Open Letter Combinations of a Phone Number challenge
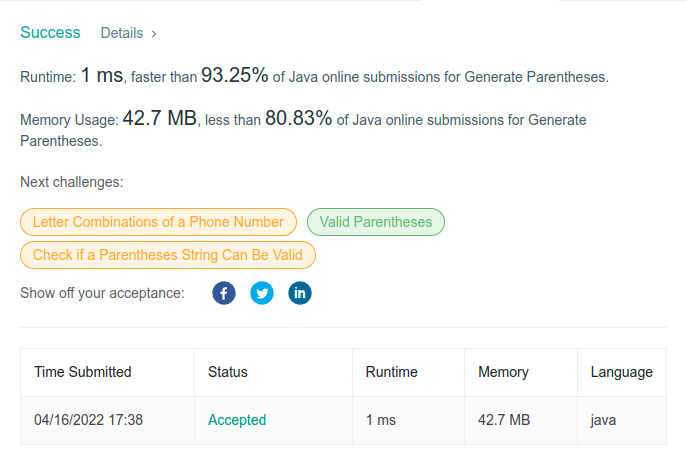Image resolution: width=687 pixels, height=473 pixels. pyautogui.click(x=158, y=222)
